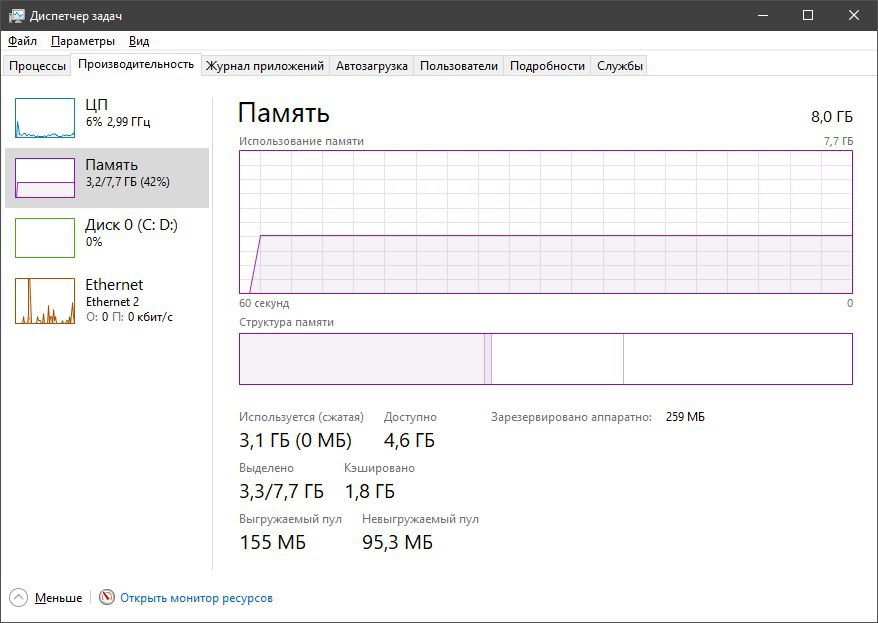Click the ЦП usage mini graph
The height and width of the screenshot is (623, 878).
pos(45,118)
